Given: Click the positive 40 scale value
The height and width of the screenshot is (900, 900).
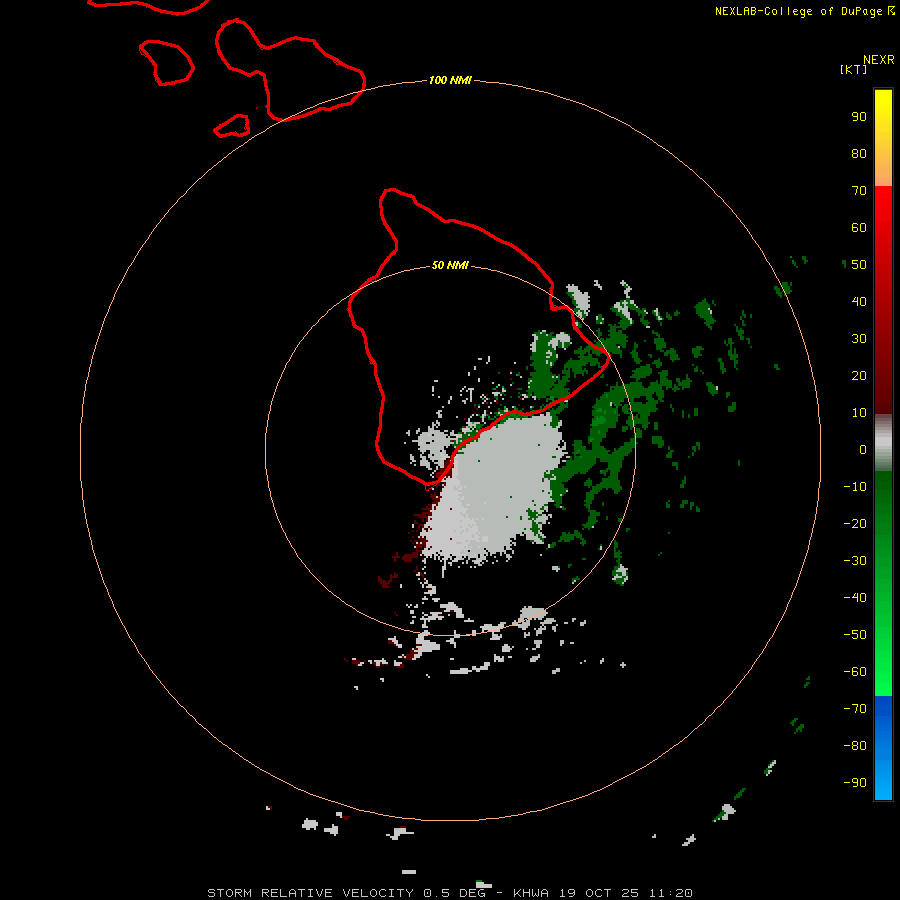Looking at the screenshot, I should pyautogui.click(x=859, y=301).
